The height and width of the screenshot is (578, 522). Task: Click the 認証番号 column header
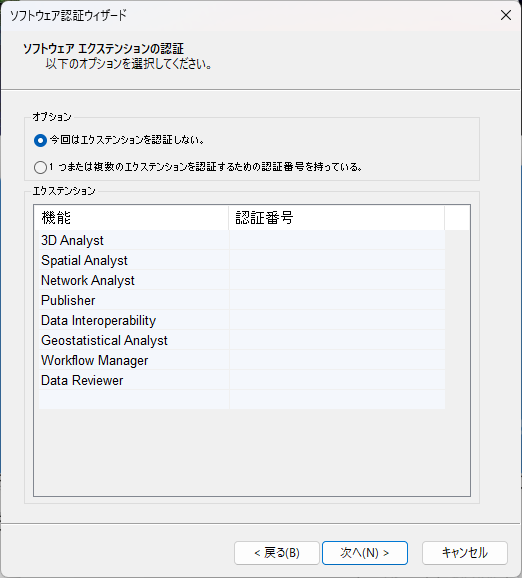(337, 217)
